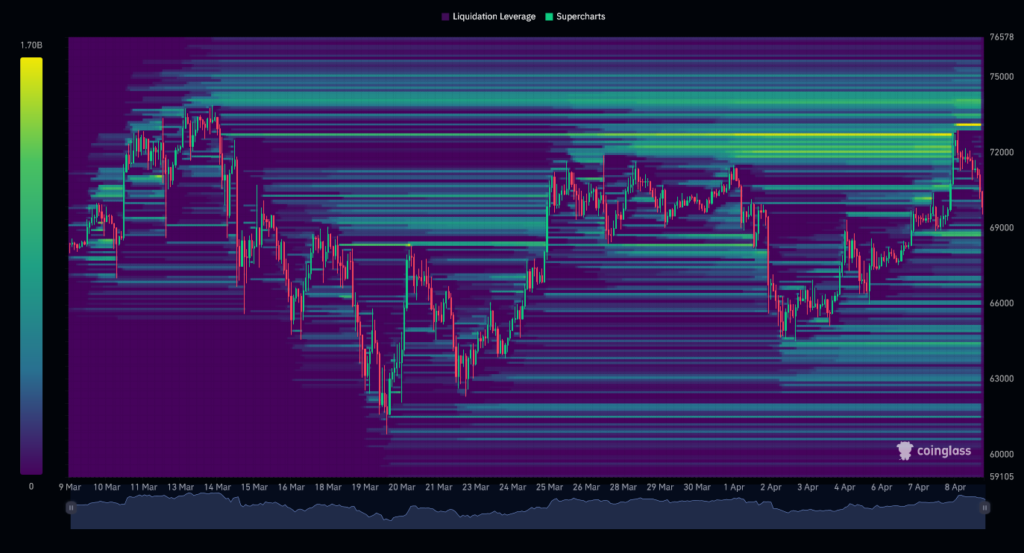This screenshot has height=553, width=1024.
Task: Click the 59105 price axis label
Action: pos(1001,477)
